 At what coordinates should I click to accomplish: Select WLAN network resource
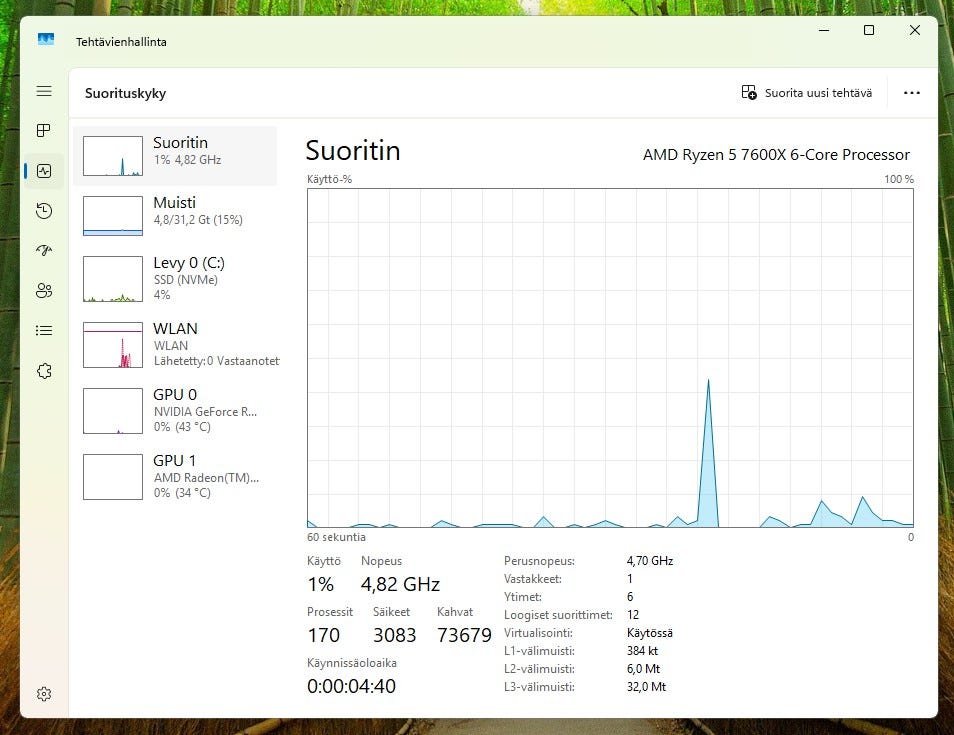pos(175,344)
